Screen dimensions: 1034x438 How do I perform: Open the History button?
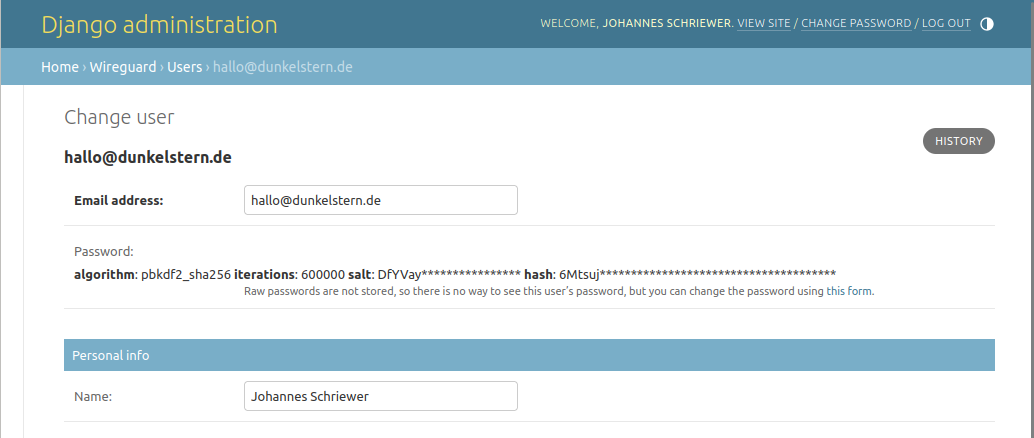pyautogui.click(x=958, y=141)
